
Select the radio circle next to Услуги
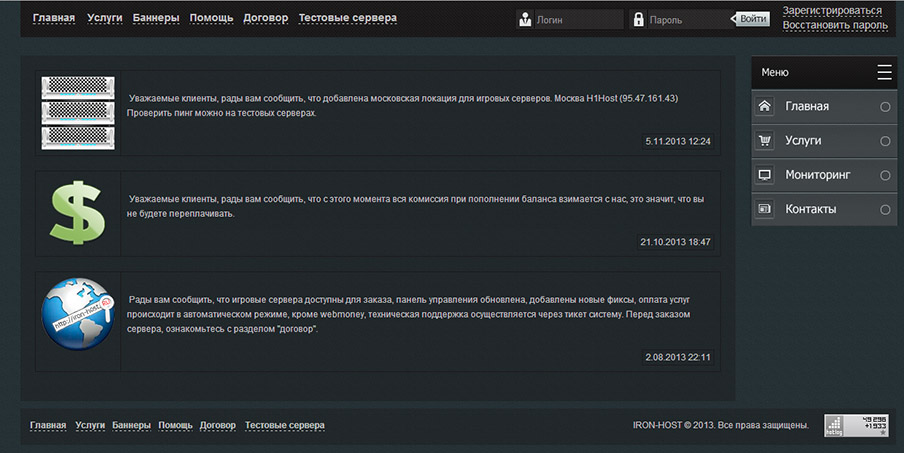(885, 141)
